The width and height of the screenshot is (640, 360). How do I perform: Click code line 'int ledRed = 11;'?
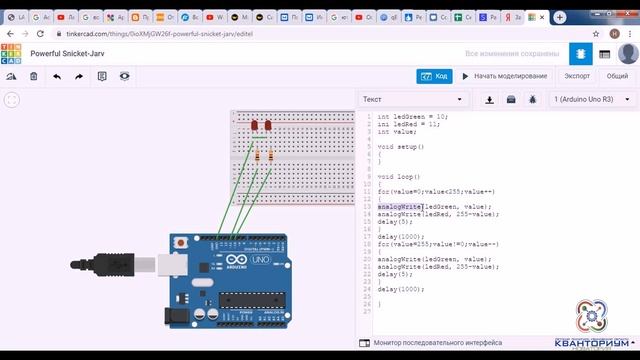409,124
